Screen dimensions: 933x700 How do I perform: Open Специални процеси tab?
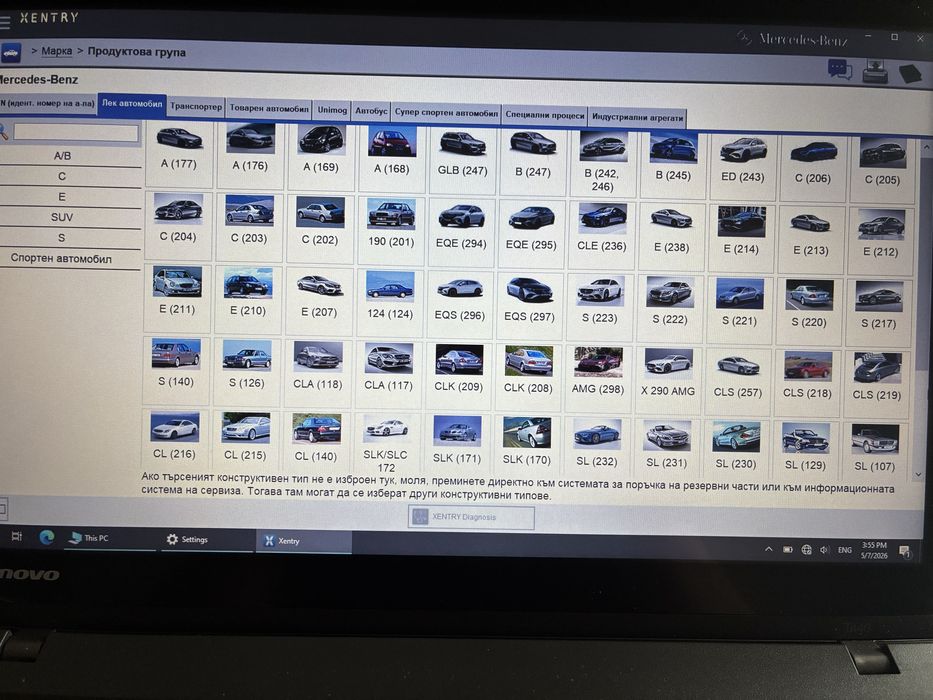[x=544, y=115]
